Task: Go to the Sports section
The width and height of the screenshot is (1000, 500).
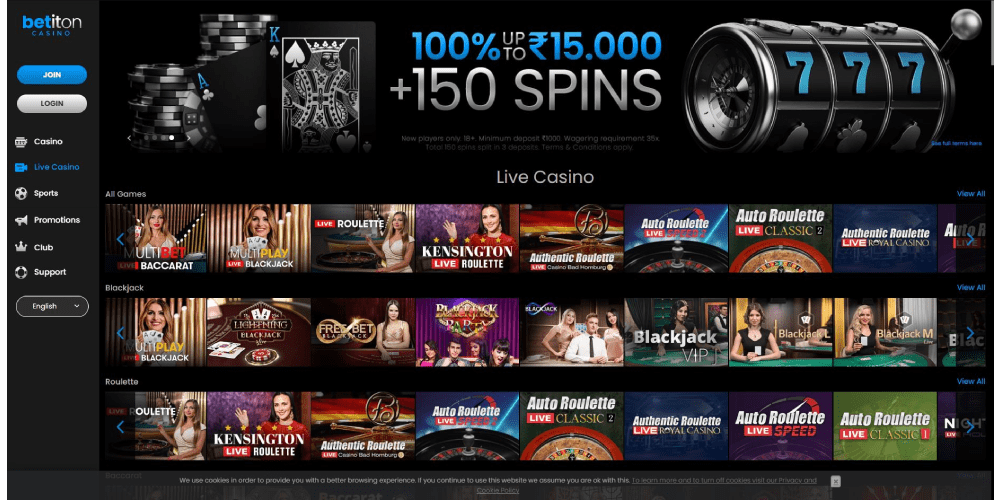Action: pos(46,193)
